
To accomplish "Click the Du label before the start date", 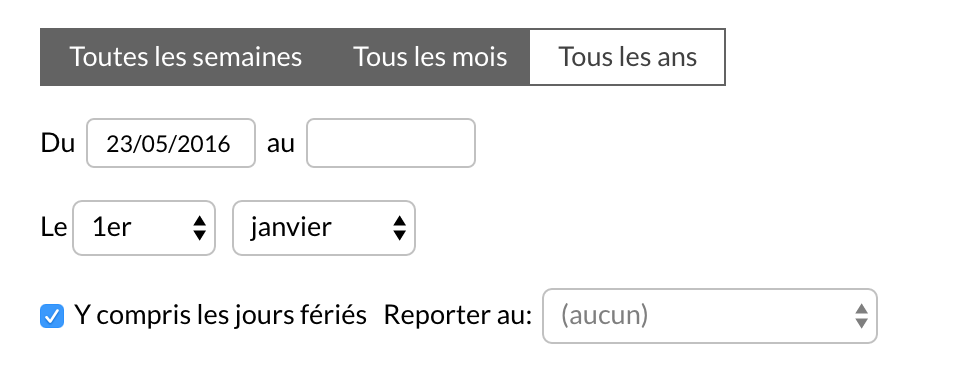I will click(57, 143).
